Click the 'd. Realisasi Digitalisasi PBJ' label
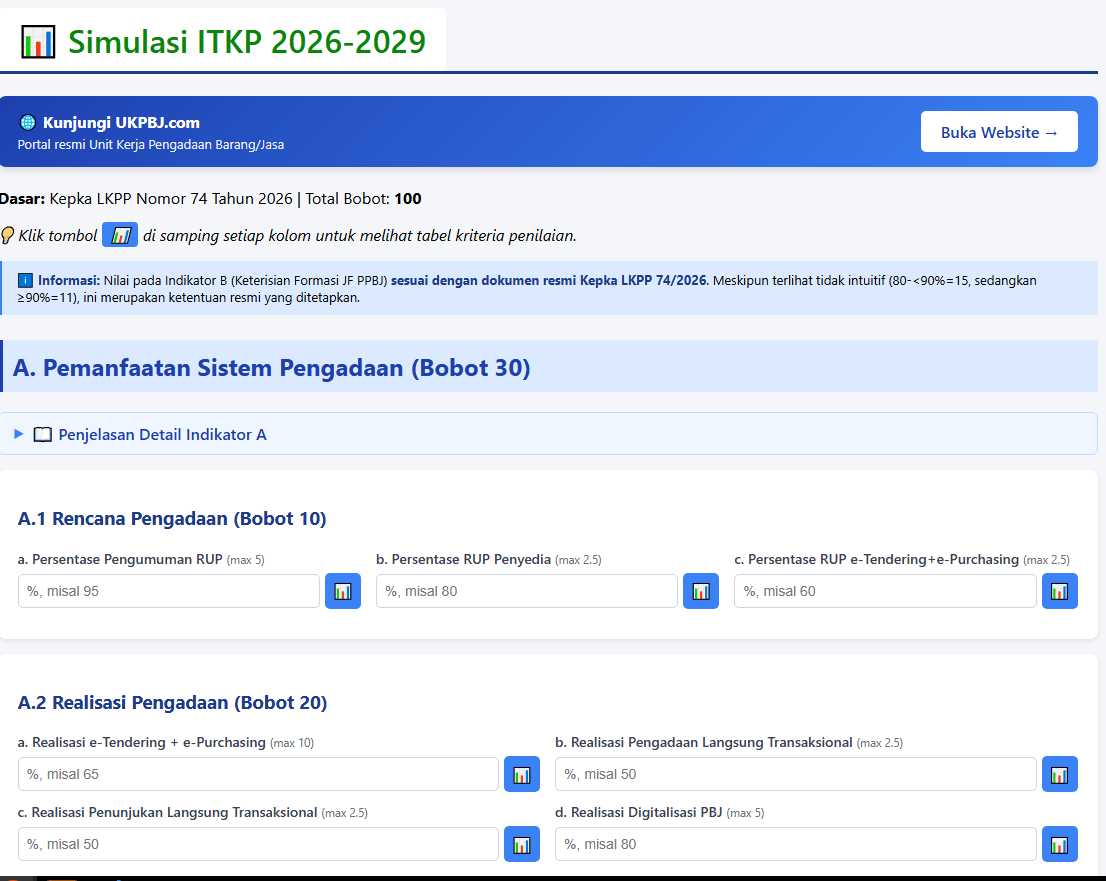This screenshot has height=881, width=1106. [x=638, y=813]
